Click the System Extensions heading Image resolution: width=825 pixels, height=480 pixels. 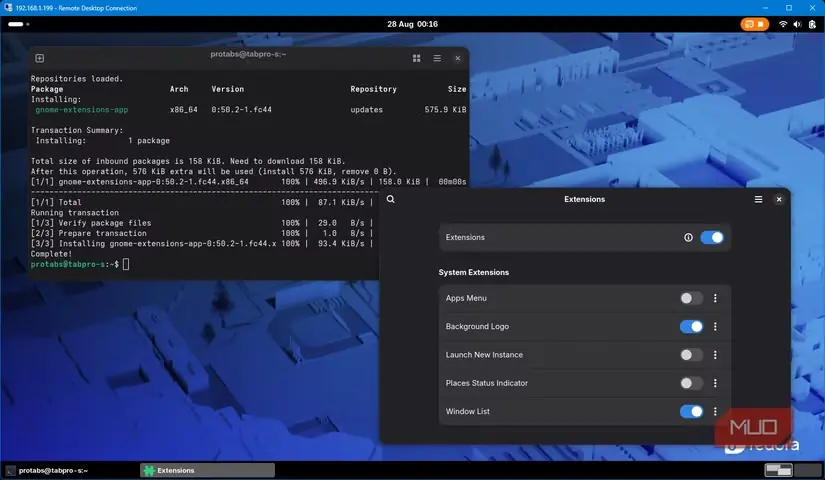[474, 272]
